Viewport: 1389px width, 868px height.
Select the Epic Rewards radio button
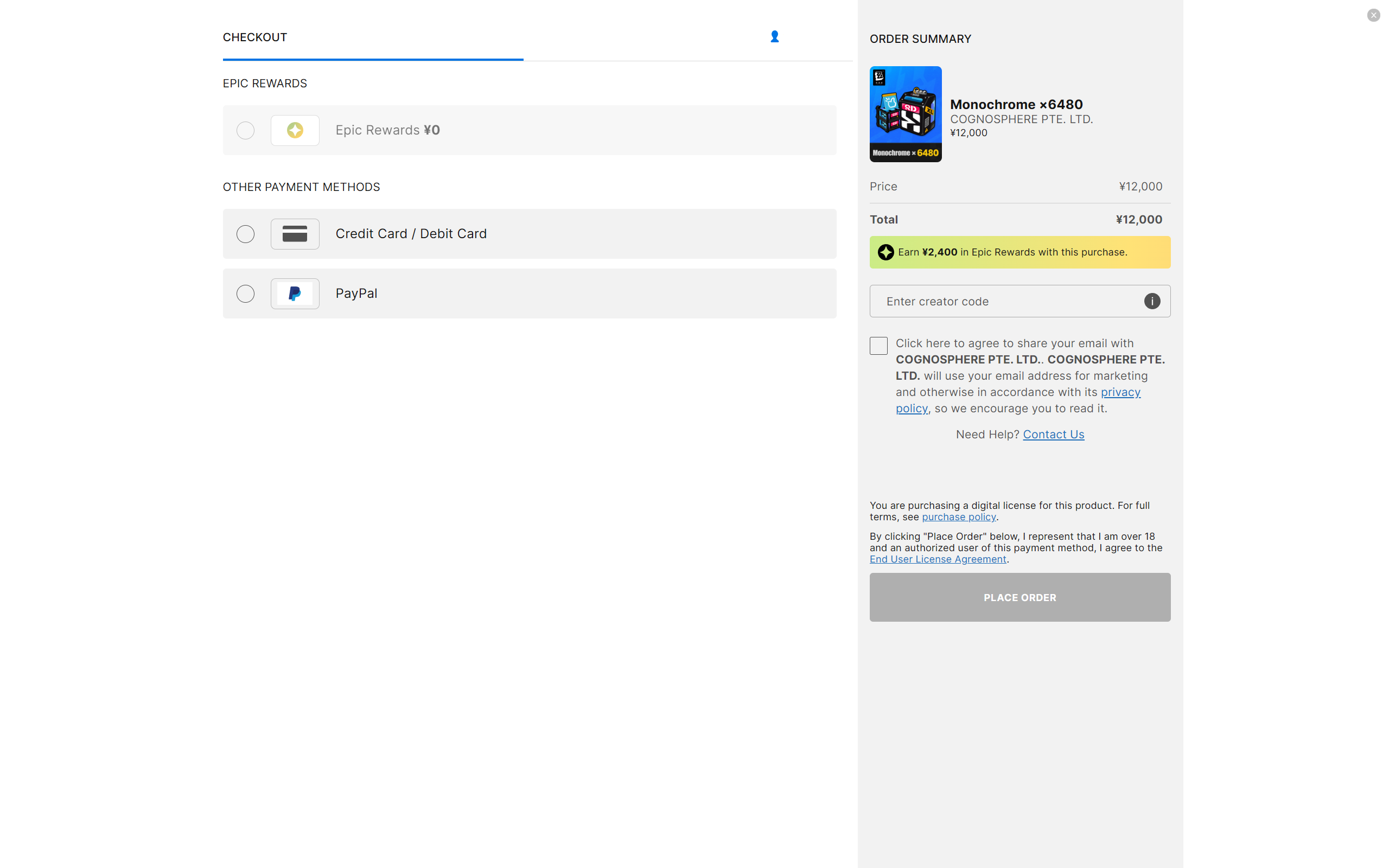point(246,130)
